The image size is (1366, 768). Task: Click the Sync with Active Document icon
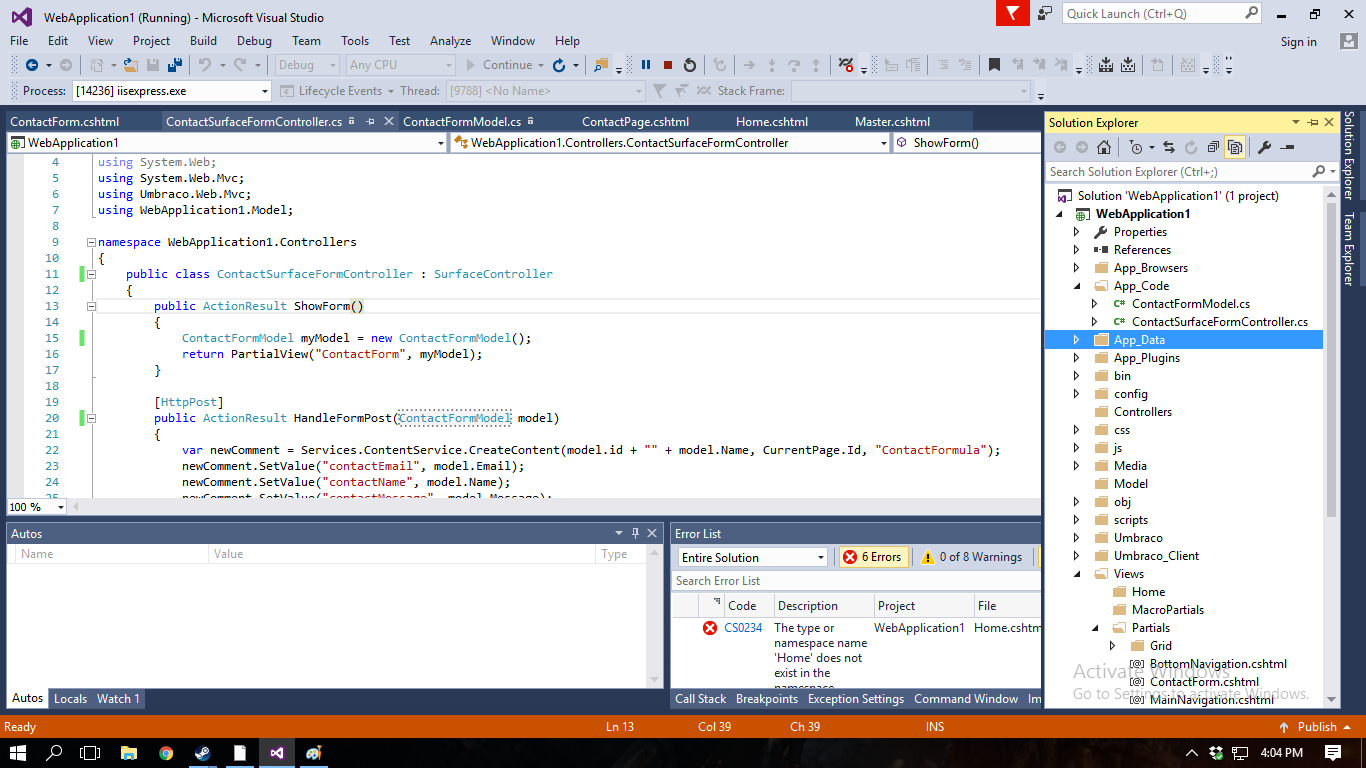tap(1168, 147)
